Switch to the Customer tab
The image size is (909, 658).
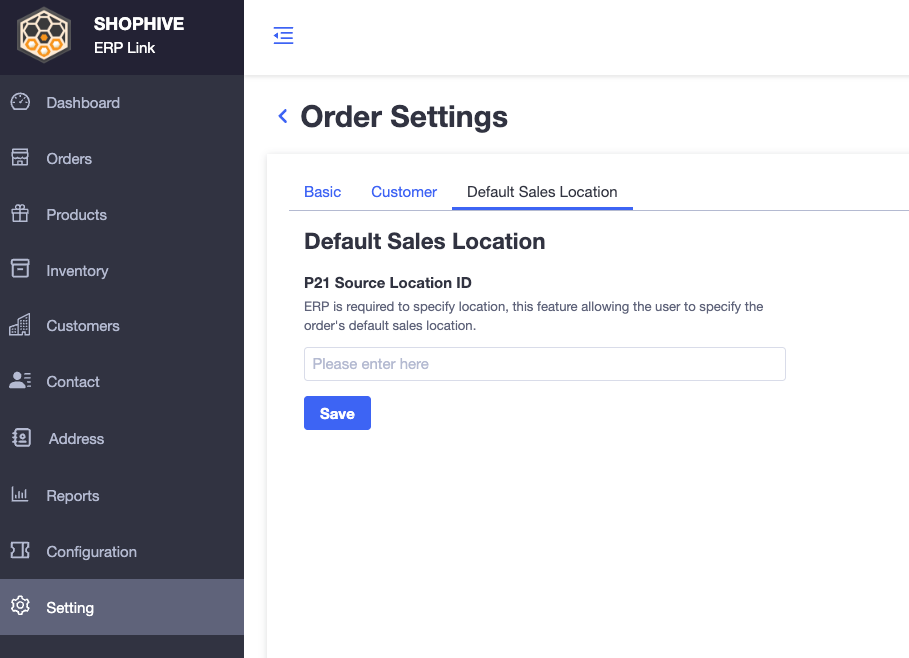[404, 192]
